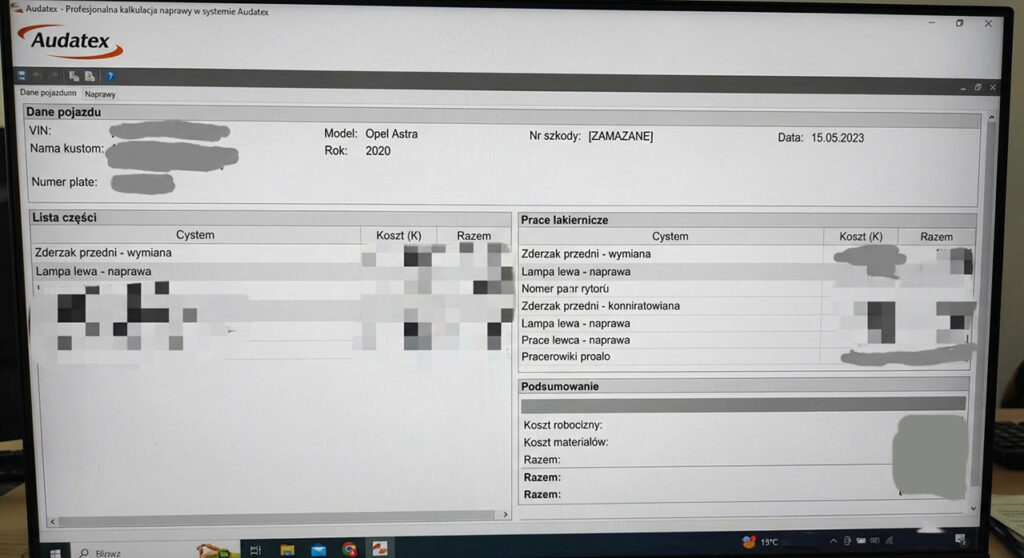Click the Copy icon in the toolbar
This screenshot has height=558, width=1024.
[x=74, y=76]
